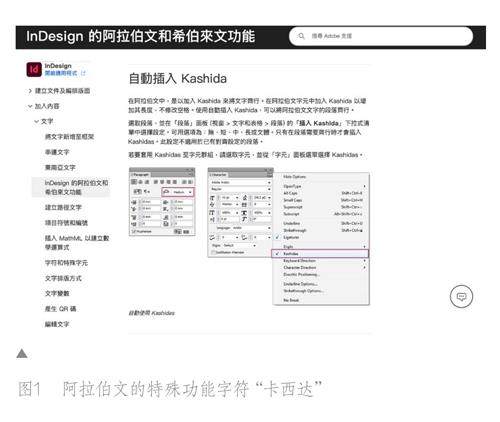Open 編輯文字 sidebar page
This screenshot has height=422, width=500.
[57, 324]
